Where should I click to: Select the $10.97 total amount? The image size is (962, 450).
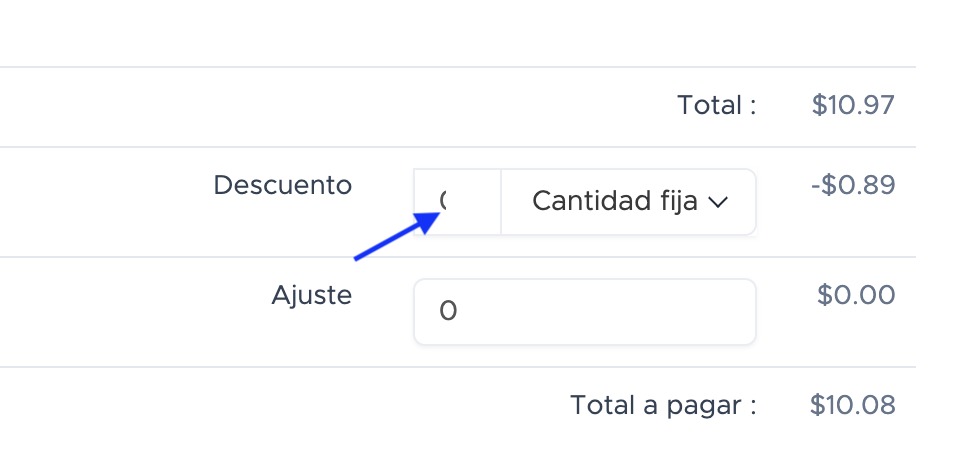tap(853, 104)
